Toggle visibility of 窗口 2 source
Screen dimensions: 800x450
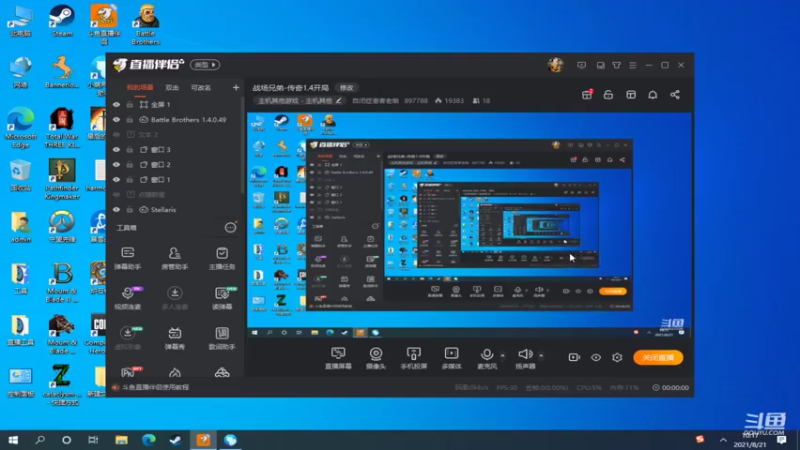tap(116, 165)
